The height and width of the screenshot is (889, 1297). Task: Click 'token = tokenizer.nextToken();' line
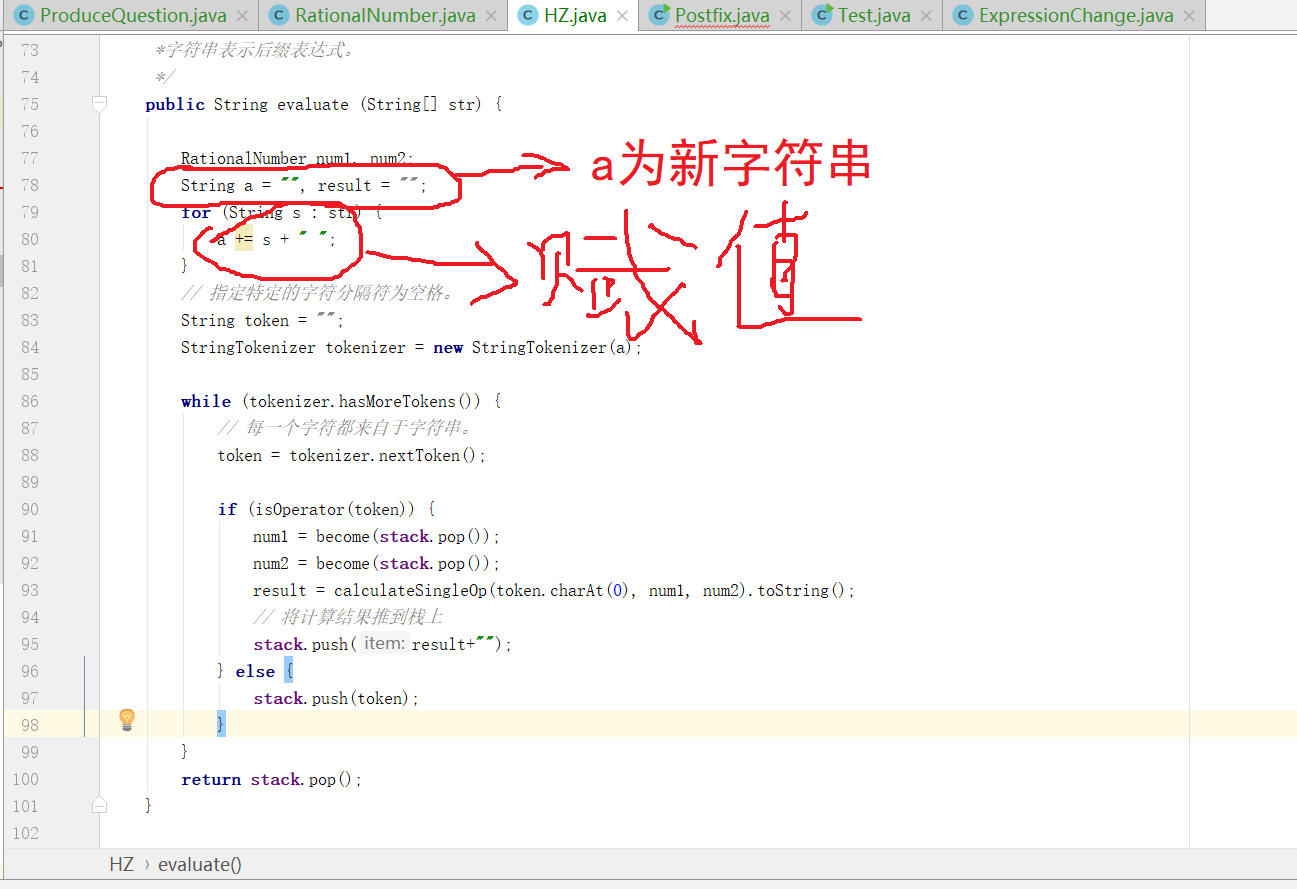click(352, 455)
